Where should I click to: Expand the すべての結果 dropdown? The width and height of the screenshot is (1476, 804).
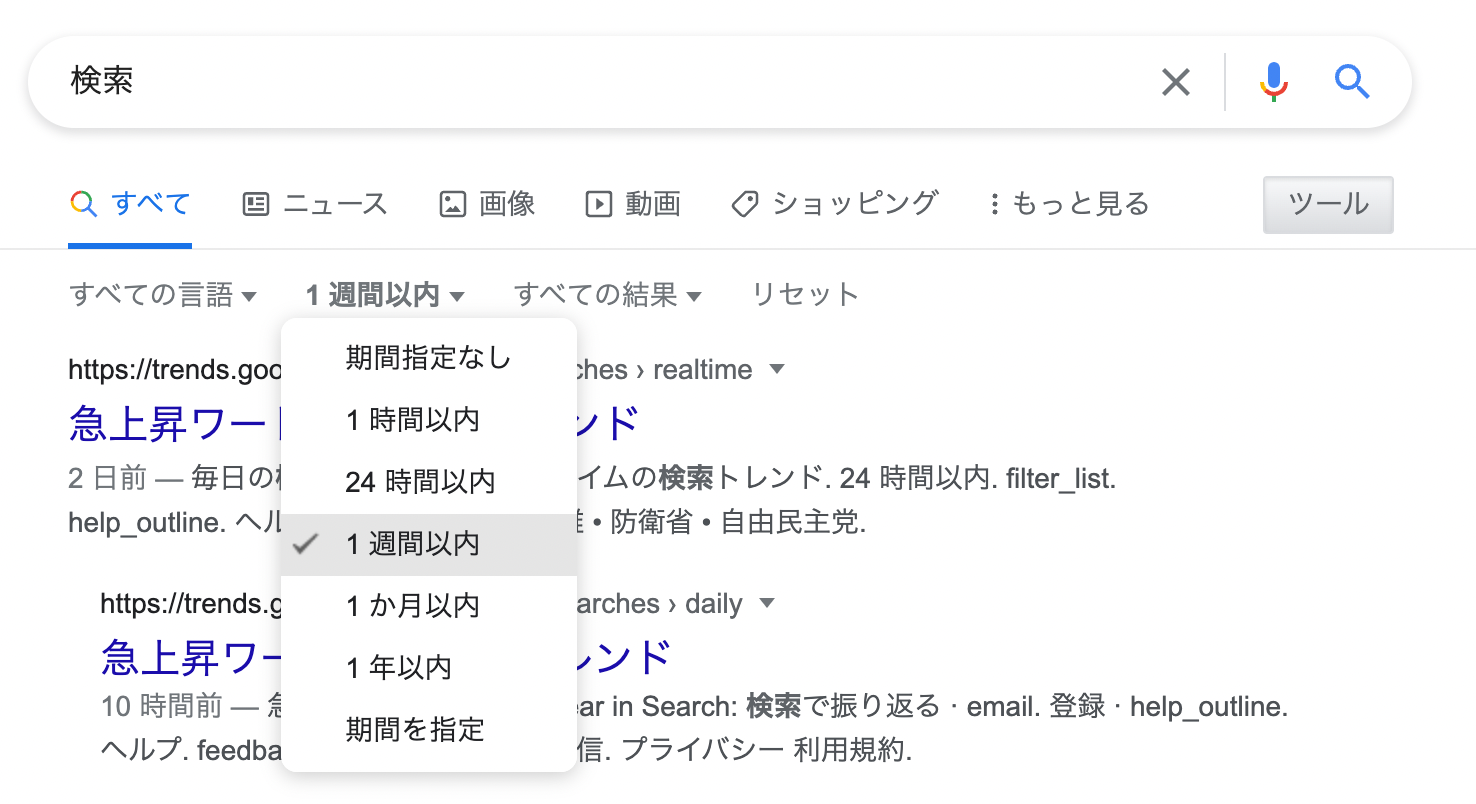608,295
